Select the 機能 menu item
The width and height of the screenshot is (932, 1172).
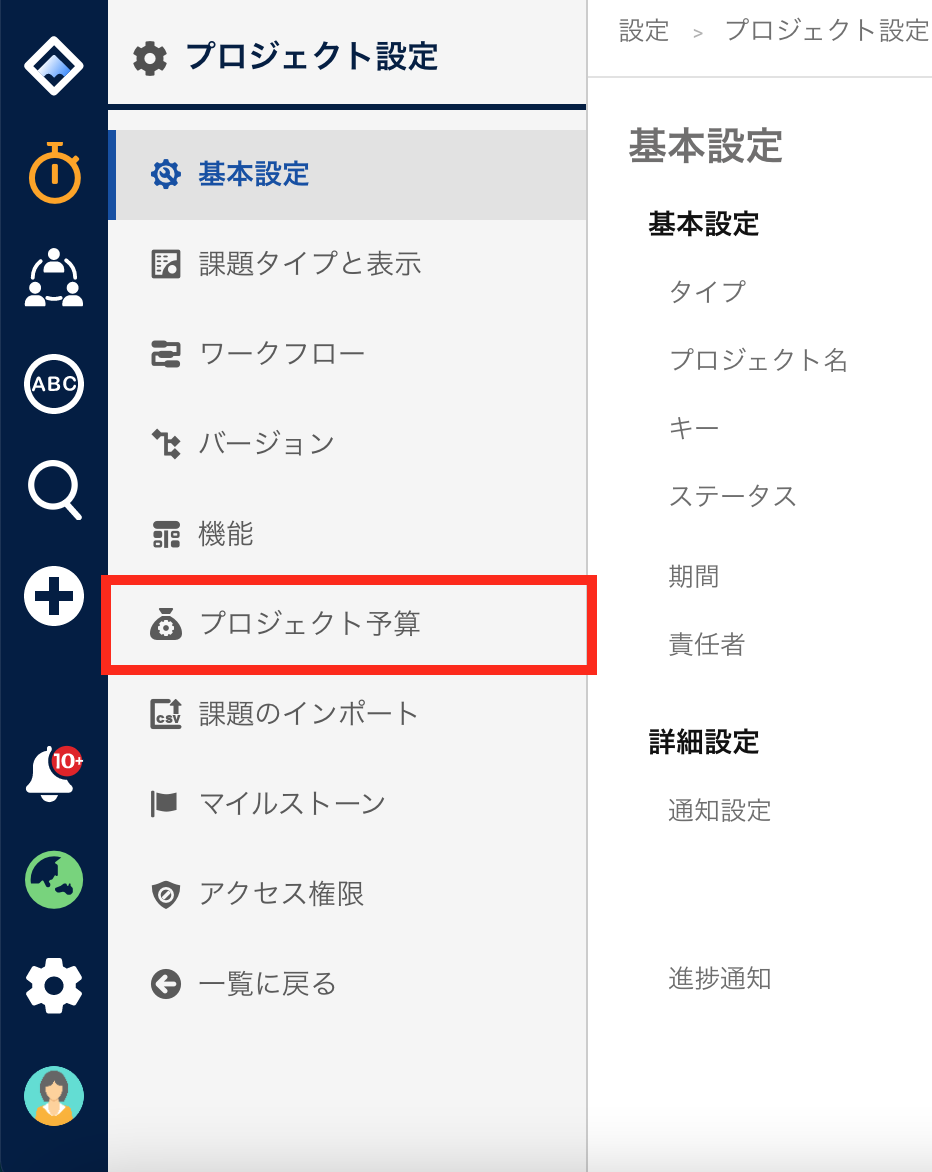pos(348,534)
